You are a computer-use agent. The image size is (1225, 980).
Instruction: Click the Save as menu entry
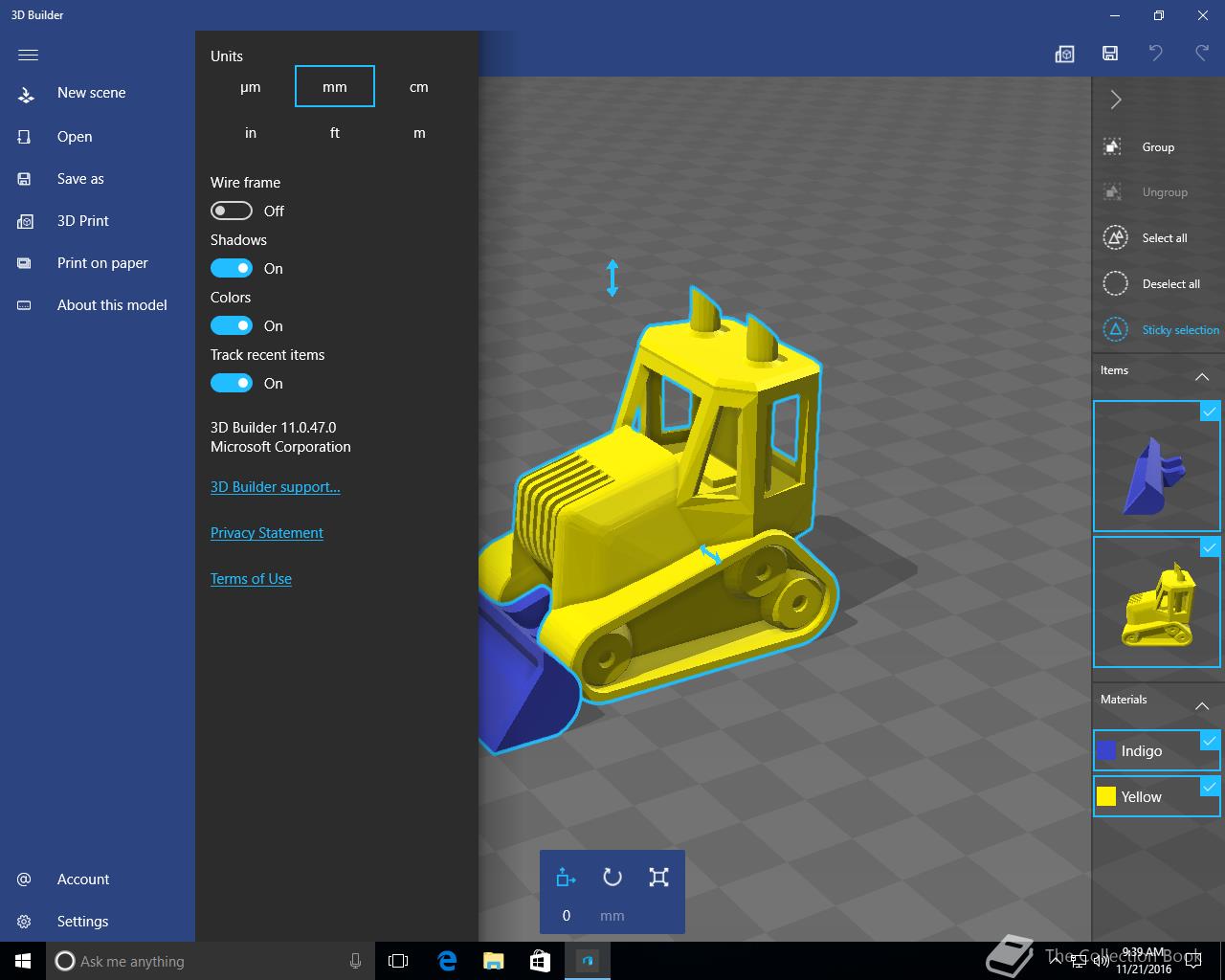tap(98, 179)
